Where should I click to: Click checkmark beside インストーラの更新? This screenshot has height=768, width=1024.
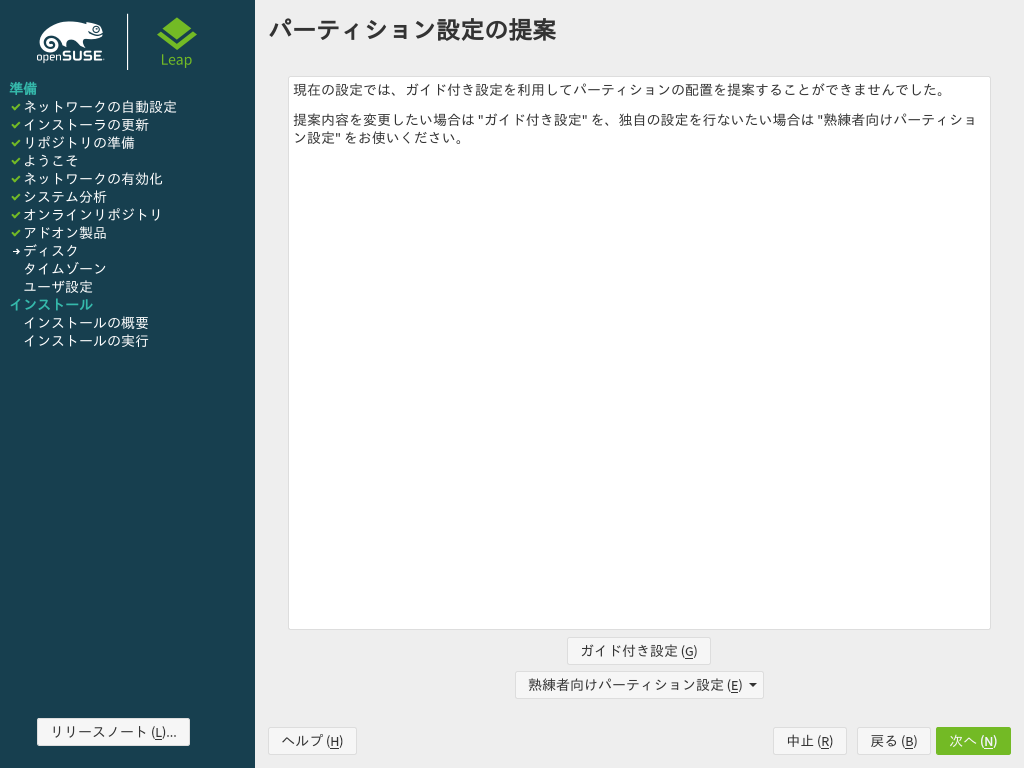click(16, 125)
